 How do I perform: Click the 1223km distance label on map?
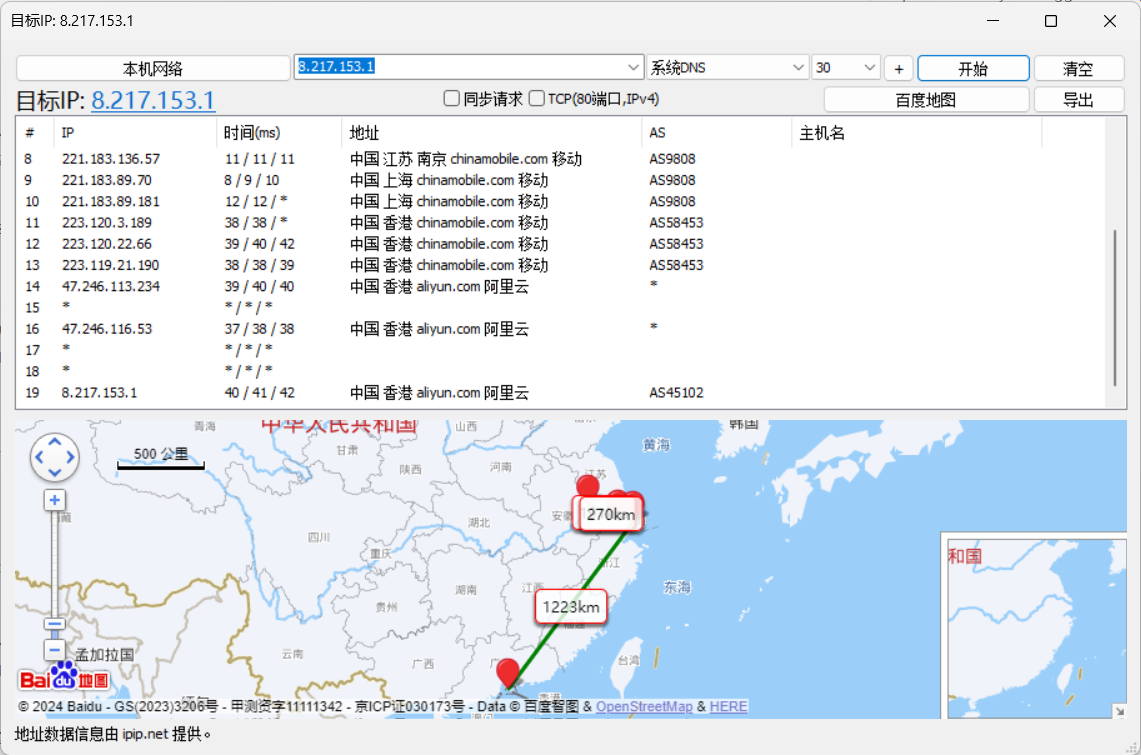[571, 607]
